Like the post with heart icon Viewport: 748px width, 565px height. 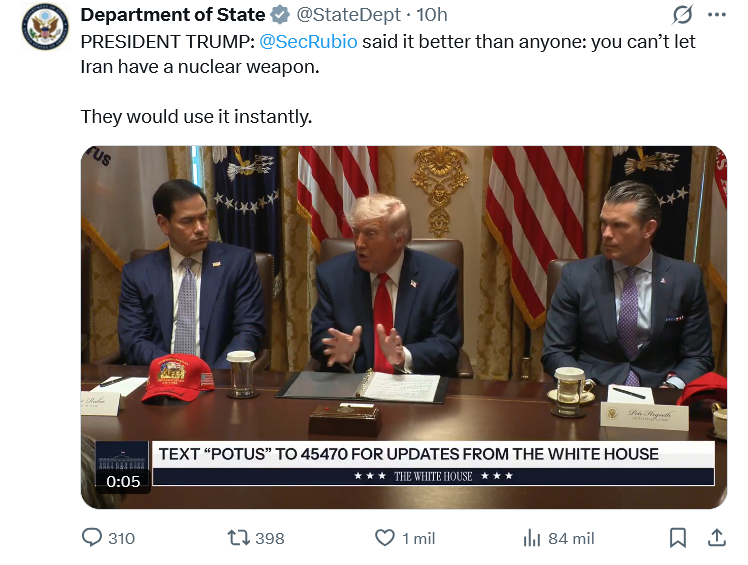pyautogui.click(x=384, y=538)
